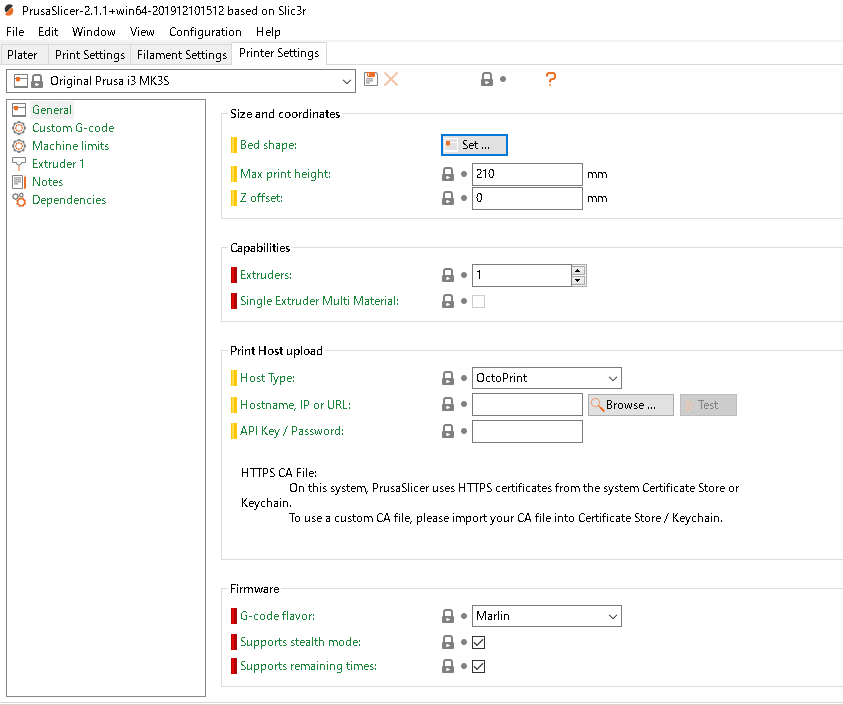Screen dimensions: 843x705
Task: Click the red marker beside Extruders
Action: coord(234,275)
